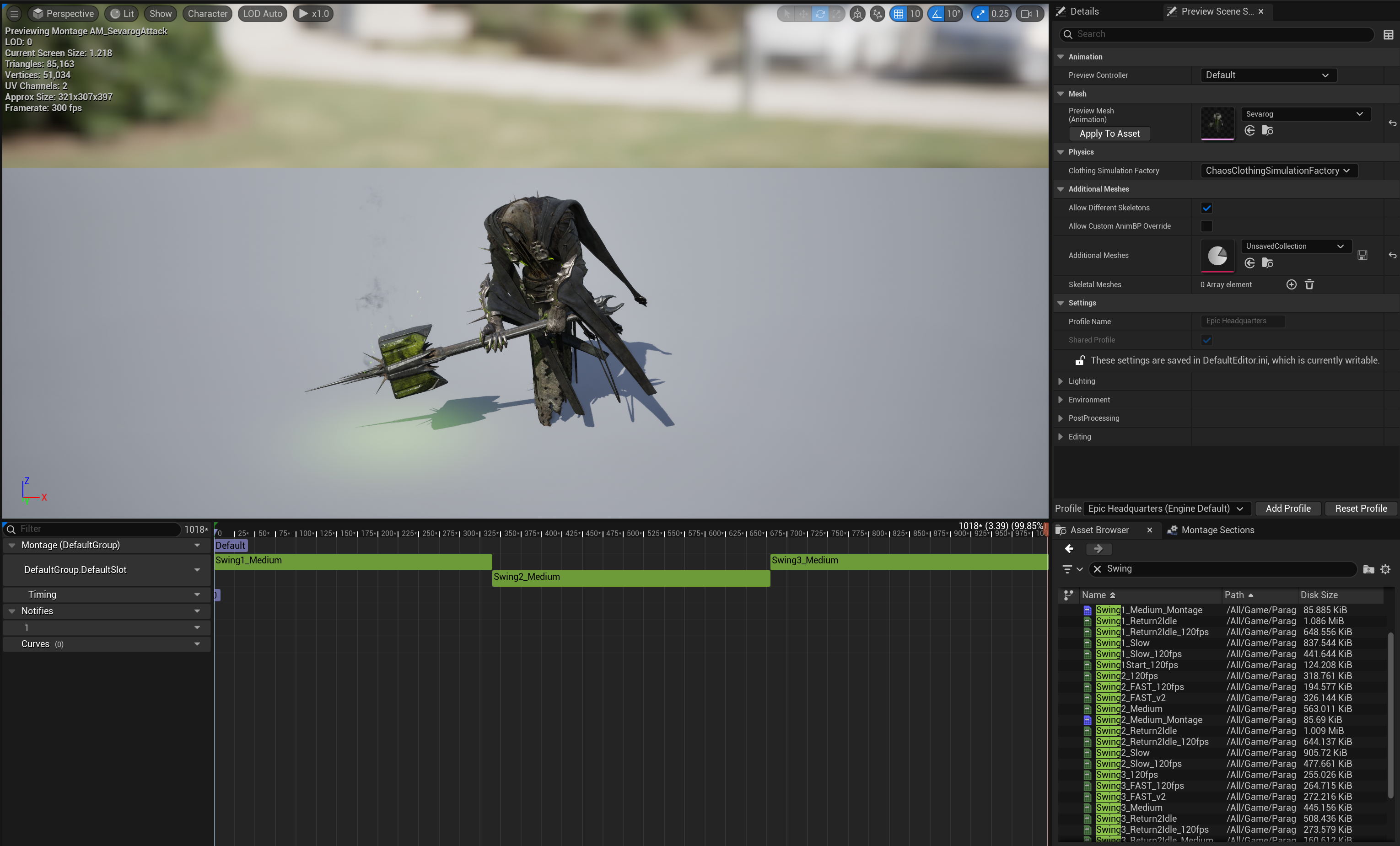The width and height of the screenshot is (1400, 846).
Task: Toggle rotation angle snapping icon
Action: 937,14
